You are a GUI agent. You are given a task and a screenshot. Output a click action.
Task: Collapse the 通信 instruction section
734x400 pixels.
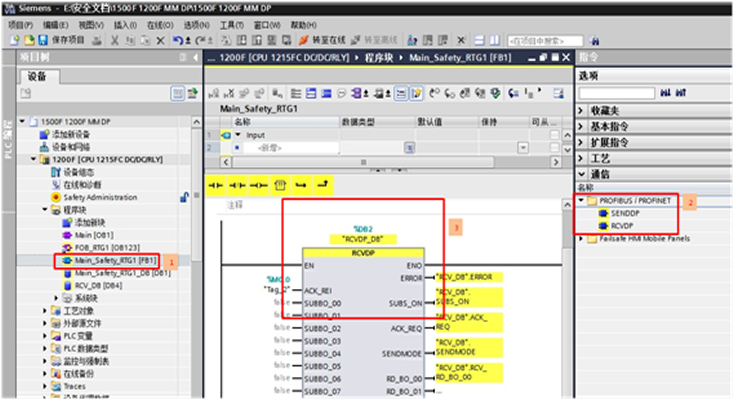coord(581,174)
